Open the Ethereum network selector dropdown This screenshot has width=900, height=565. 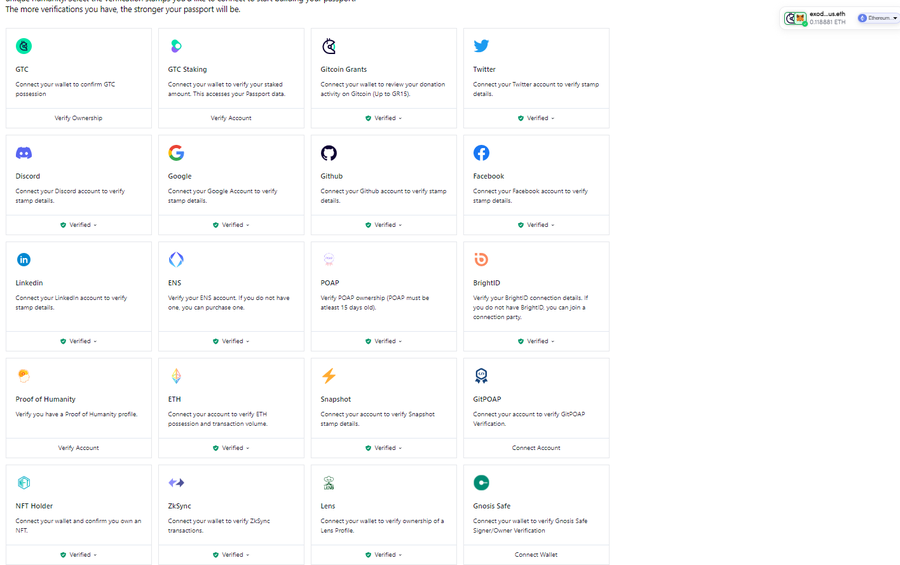(x=878, y=18)
